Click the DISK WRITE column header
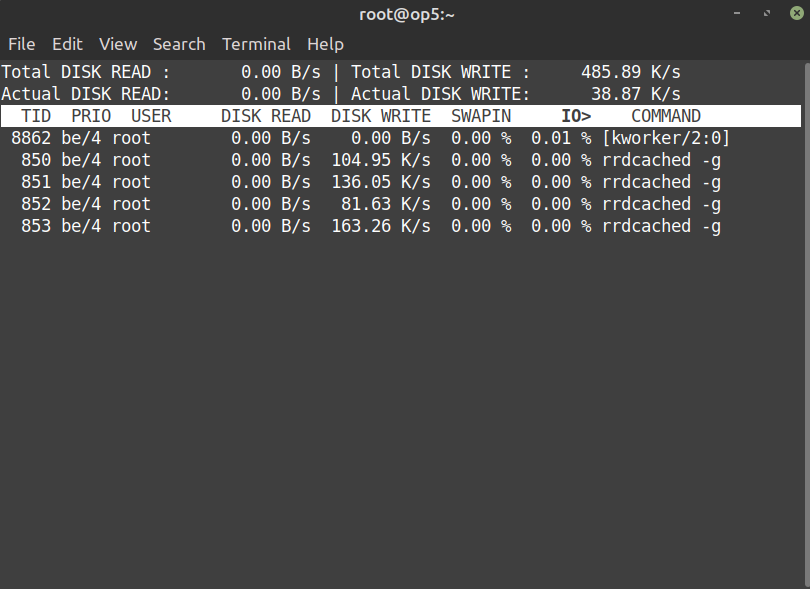 (381, 116)
